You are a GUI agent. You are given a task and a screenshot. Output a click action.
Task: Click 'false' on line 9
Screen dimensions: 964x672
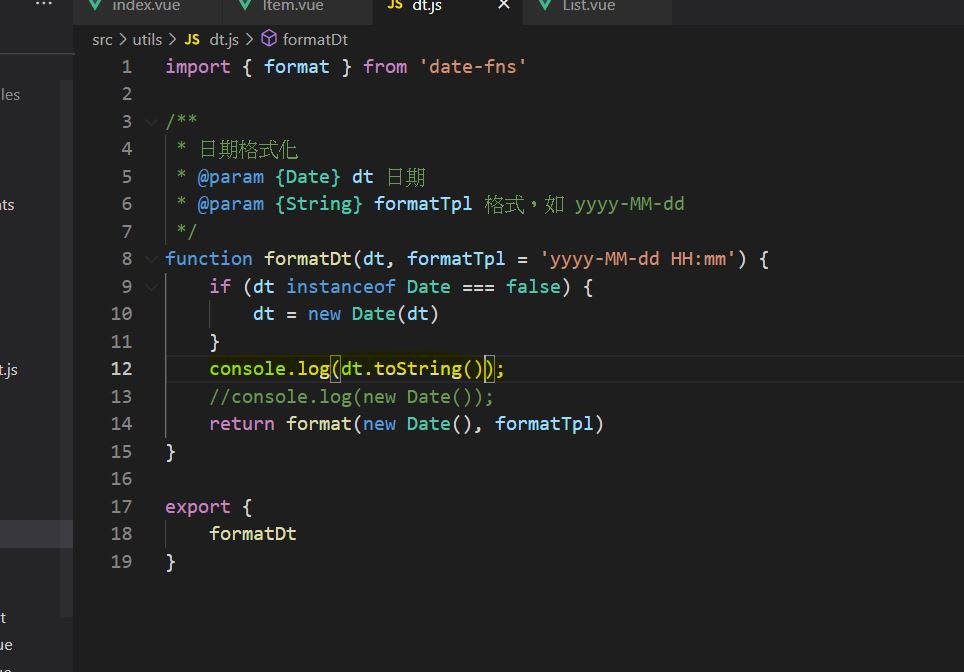[533, 287]
